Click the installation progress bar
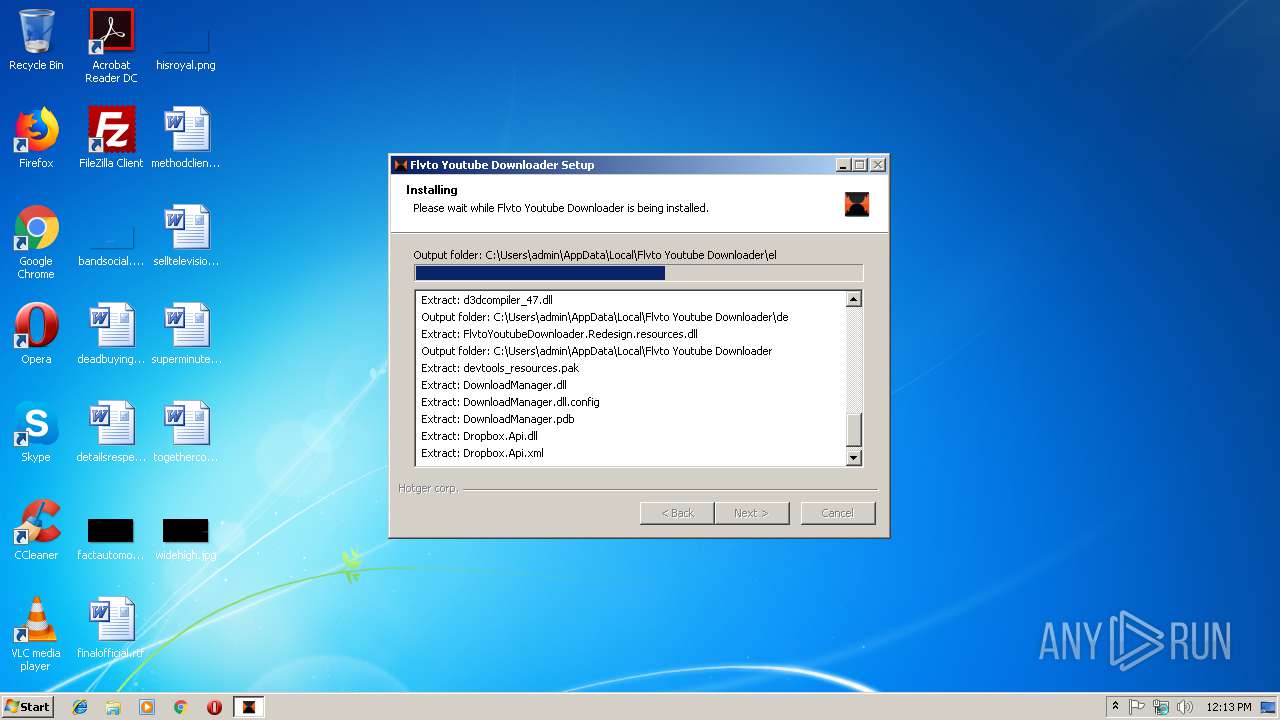The image size is (1280, 720). (638, 273)
